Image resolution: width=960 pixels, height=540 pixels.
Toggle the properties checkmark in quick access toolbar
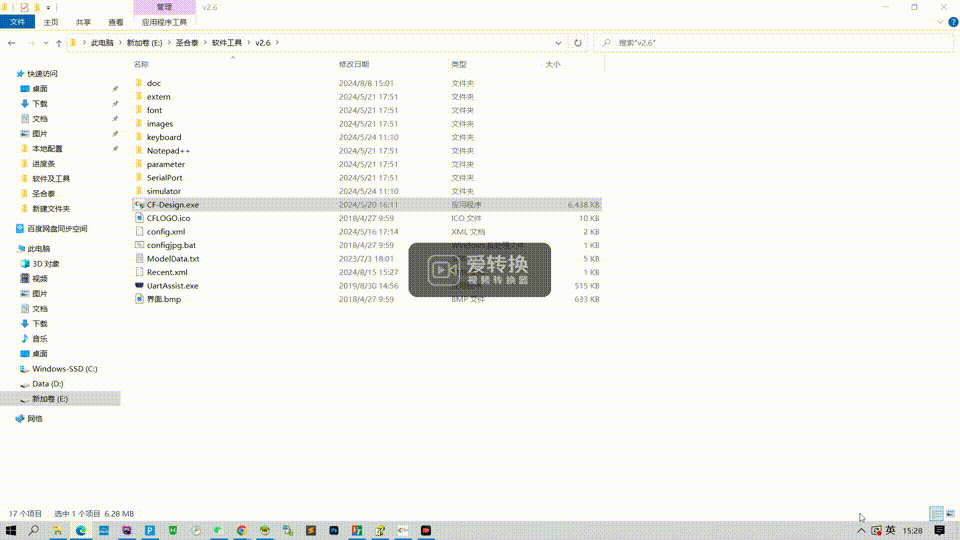(x=24, y=7)
